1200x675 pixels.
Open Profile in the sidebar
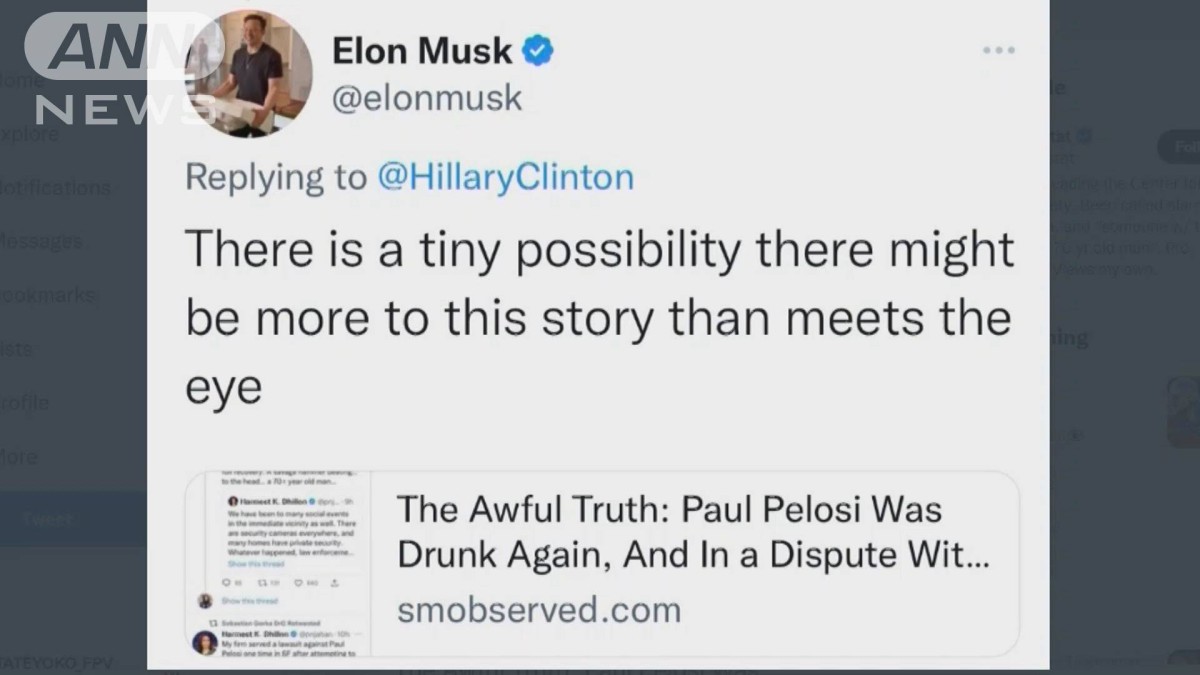(x=25, y=403)
